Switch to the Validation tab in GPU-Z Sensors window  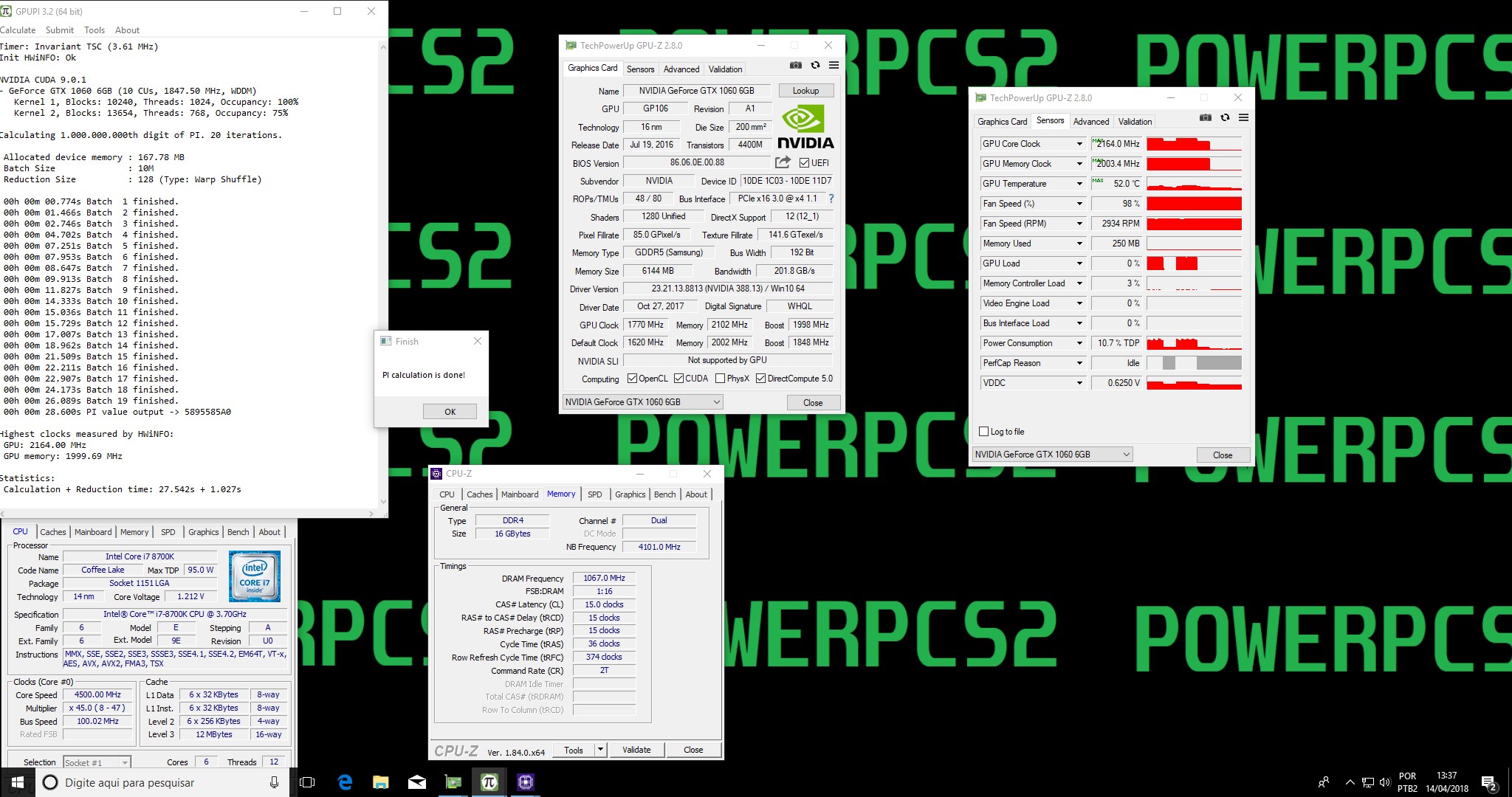point(1135,121)
